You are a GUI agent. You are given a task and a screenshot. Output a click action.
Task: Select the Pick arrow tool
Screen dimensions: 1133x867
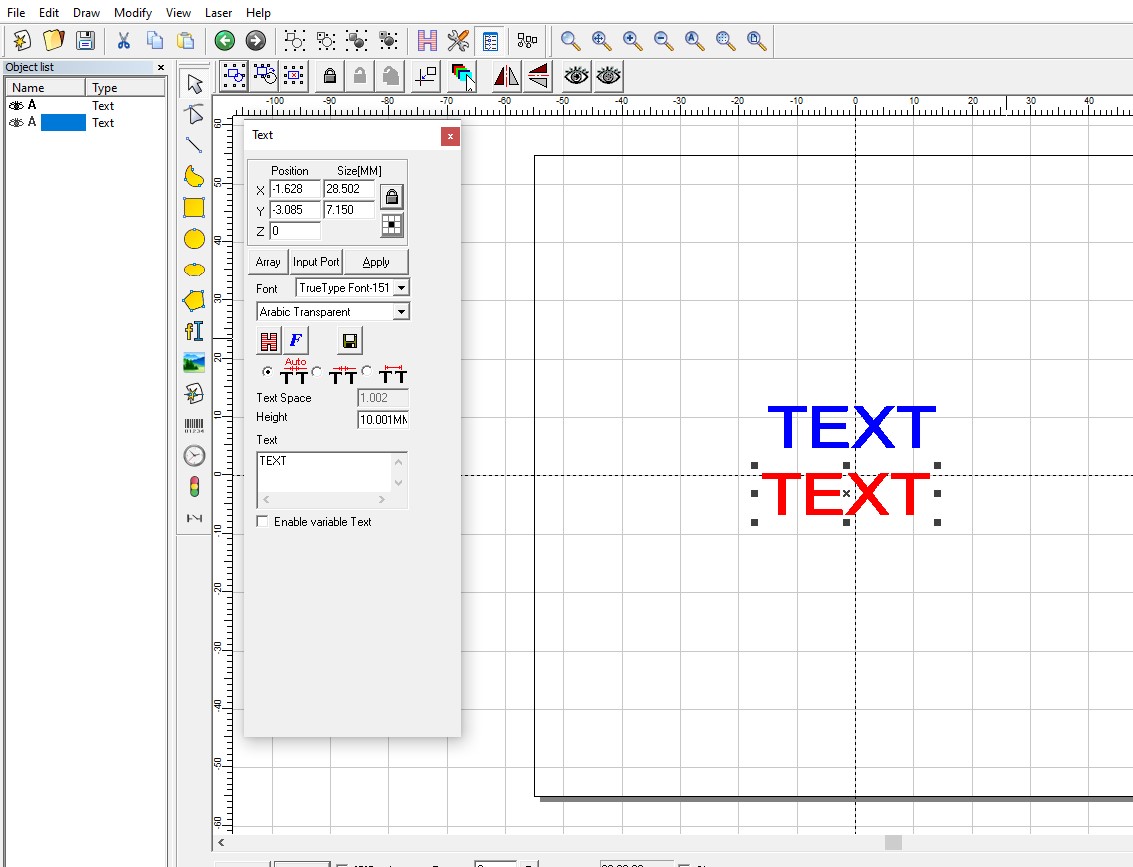coord(194,84)
